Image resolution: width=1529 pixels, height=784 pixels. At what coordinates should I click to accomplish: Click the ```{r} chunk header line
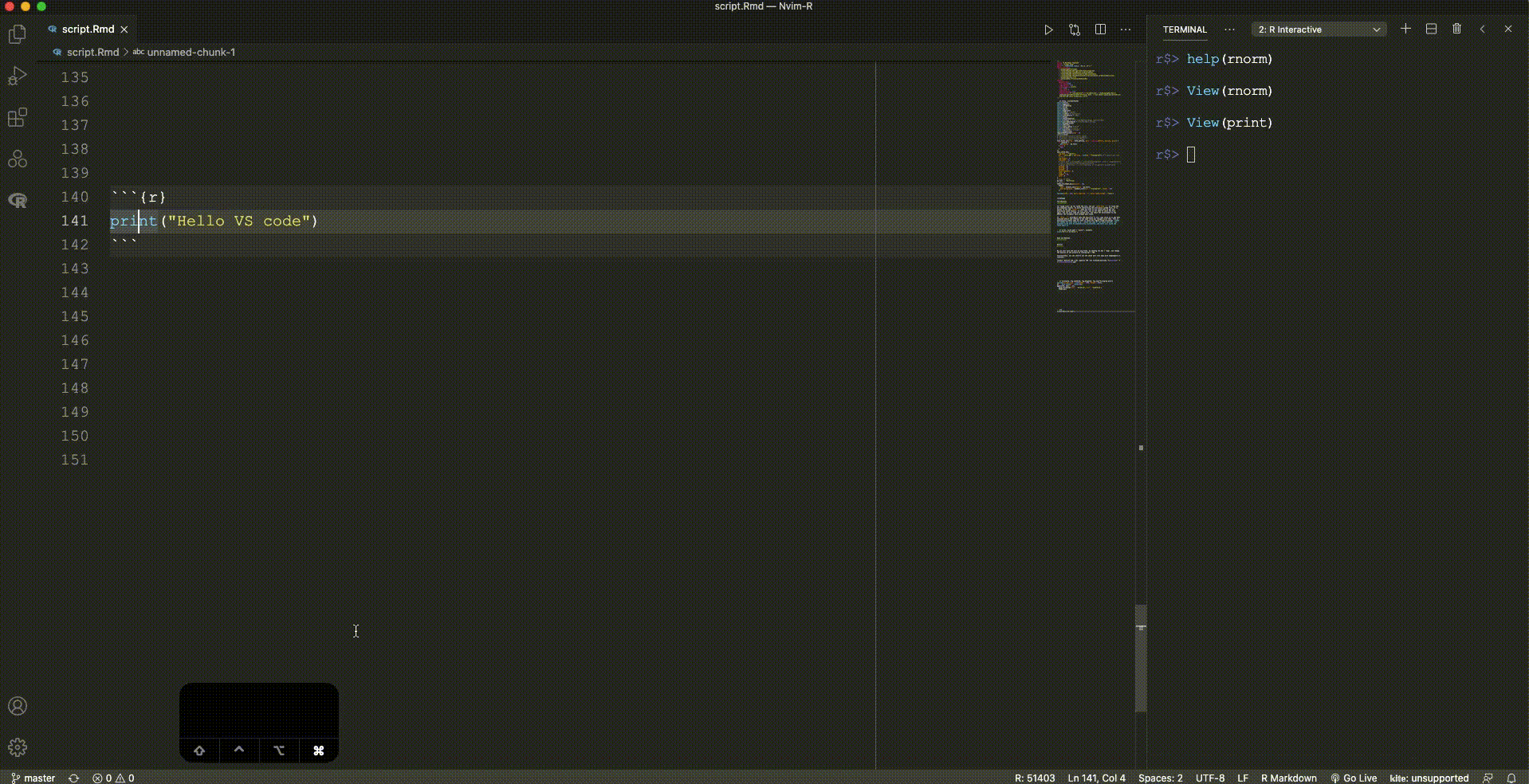(x=139, y=197)
